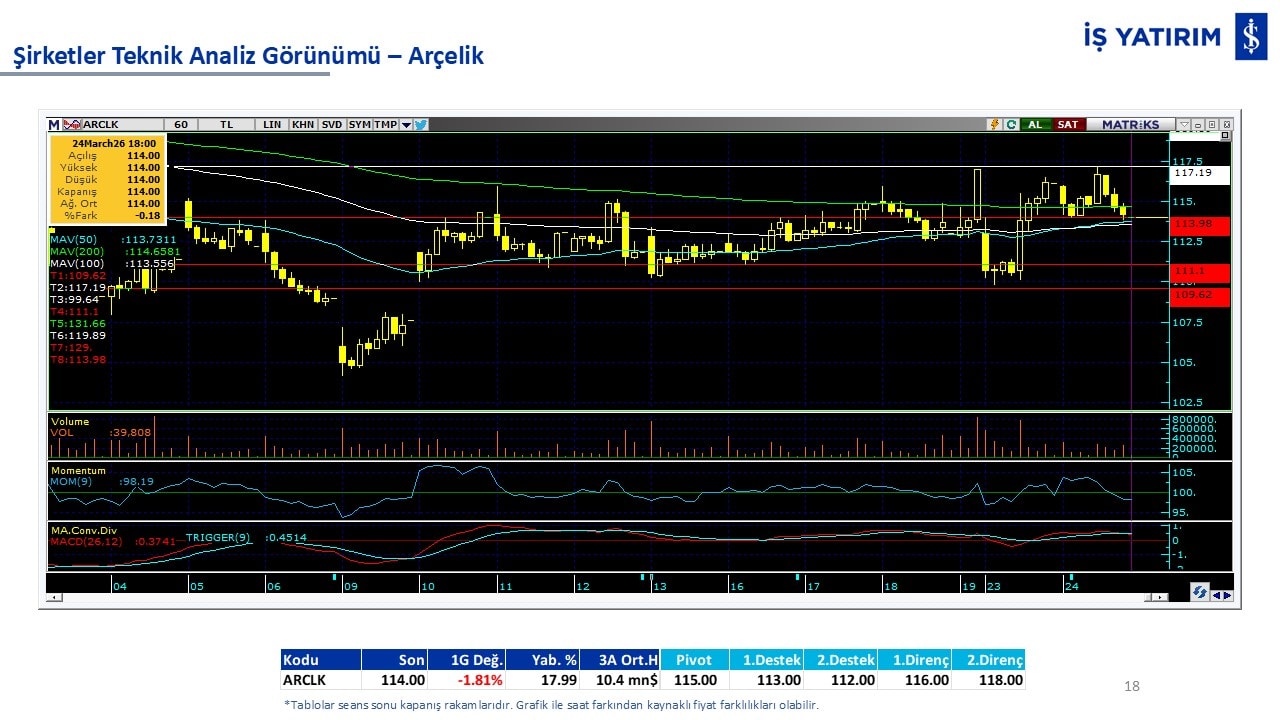Click the orange lightning bolt icon
Viewport: 1280px width, 720px height.
coord(994,125)
